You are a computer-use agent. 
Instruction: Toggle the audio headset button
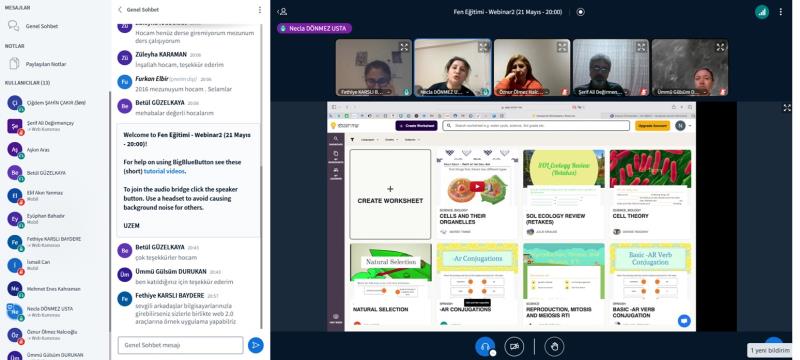pyautogui.click(x=485, y=346)
